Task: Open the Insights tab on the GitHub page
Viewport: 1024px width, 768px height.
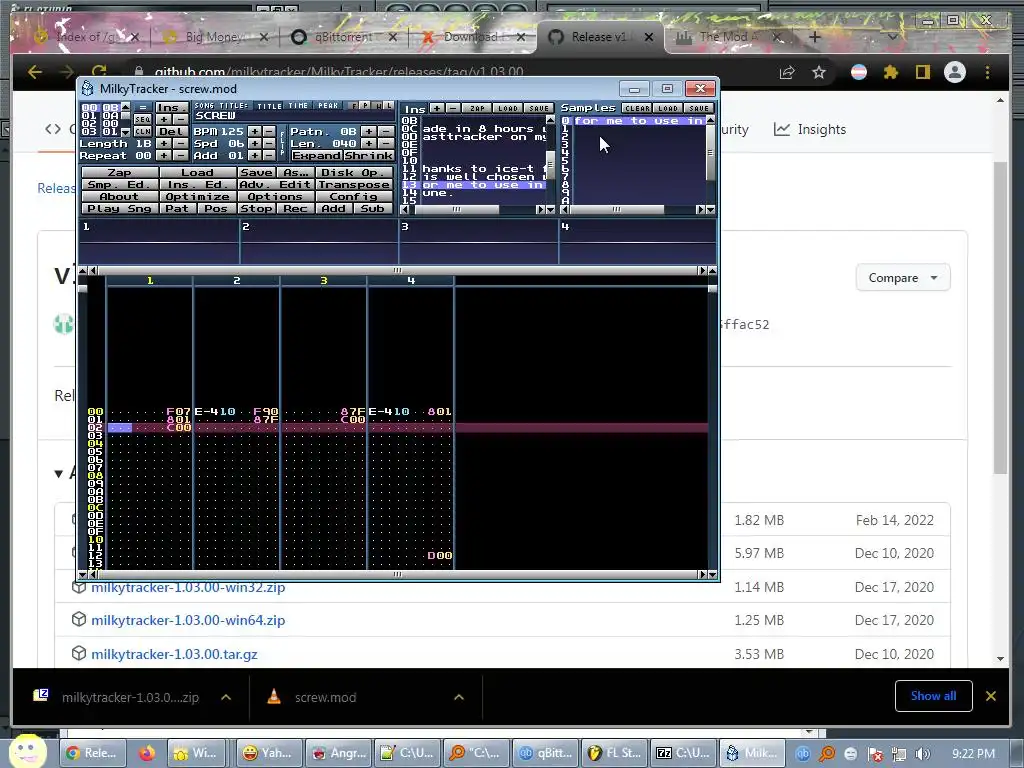Action: [x=810, y=129]
